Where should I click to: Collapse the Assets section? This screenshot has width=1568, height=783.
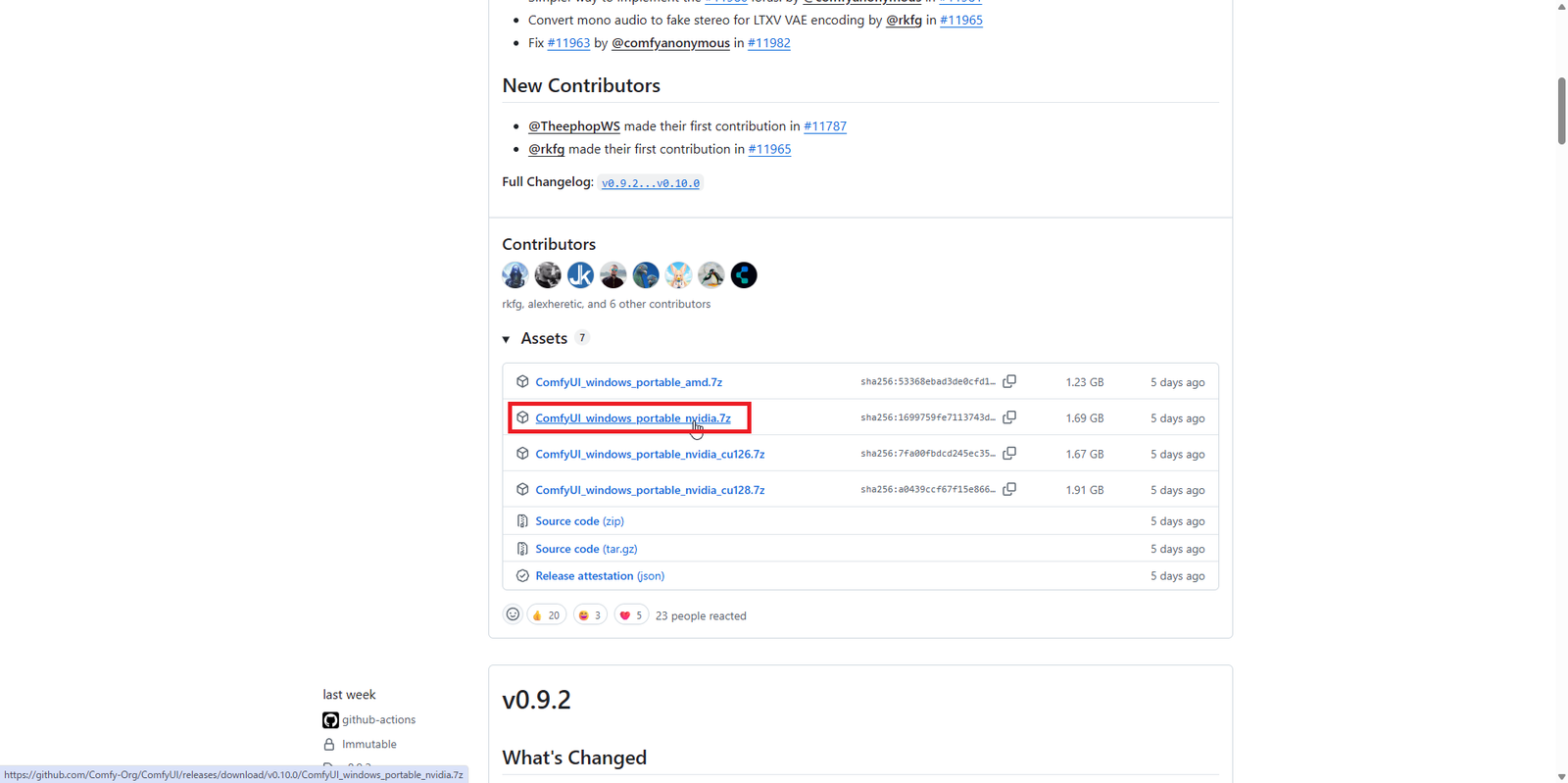(x=507, y=339)
